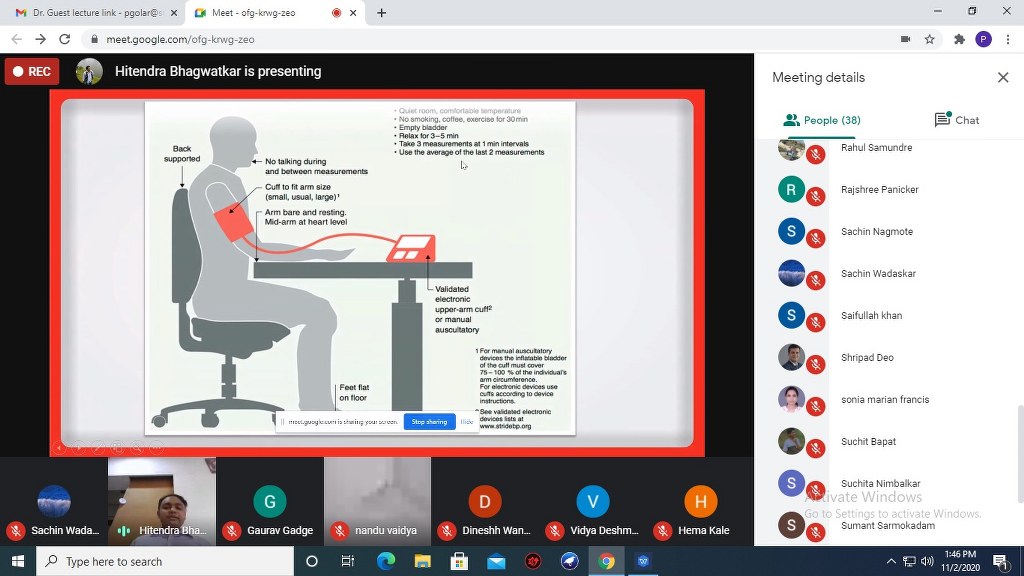This screenshot has height=576, width=1024.
Task: Open Chrome three-dot menu
Action: 1008,39
